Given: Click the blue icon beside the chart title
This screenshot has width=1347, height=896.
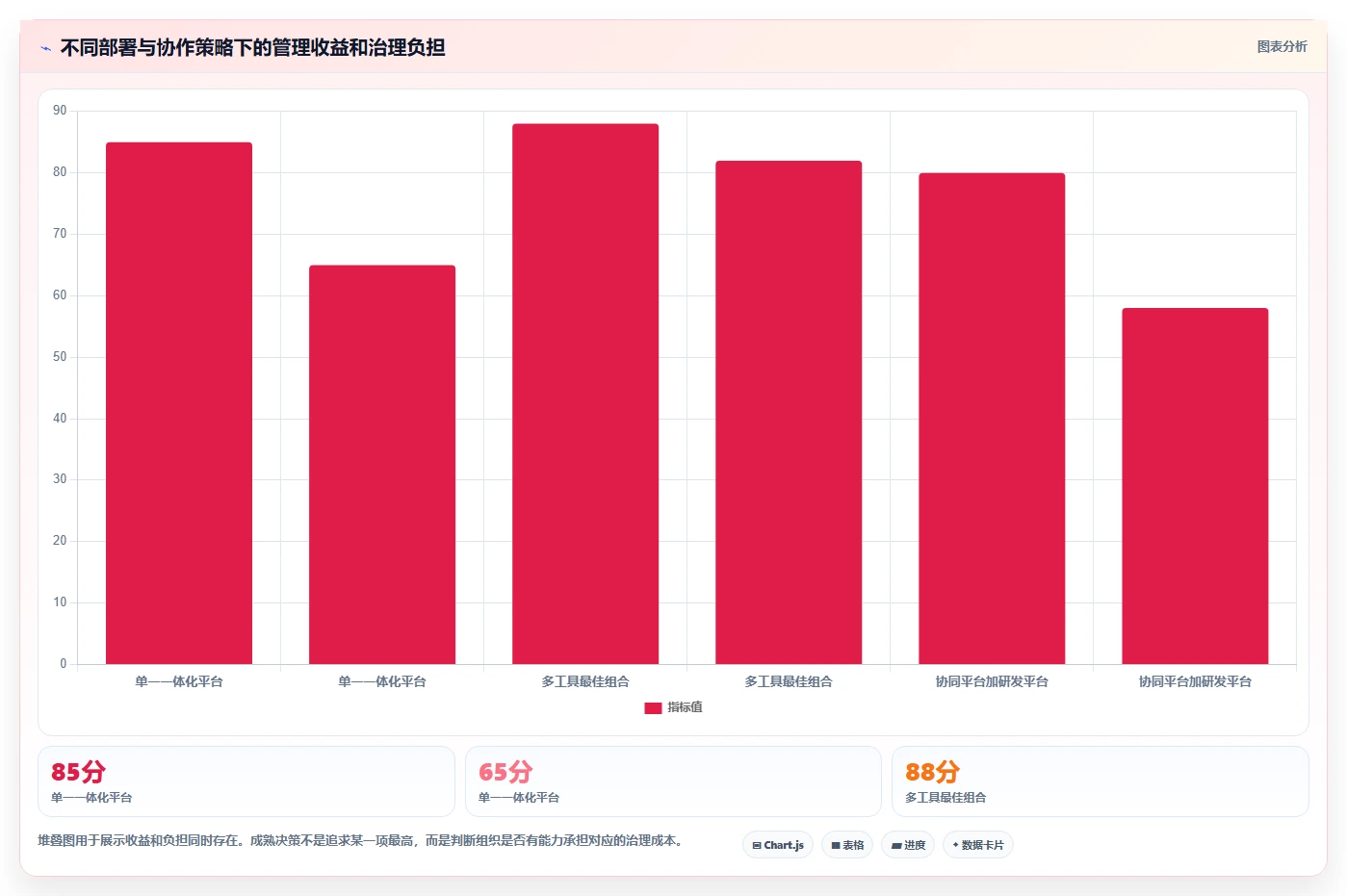Looking at the screenshot, I should (x=45, y=48).
